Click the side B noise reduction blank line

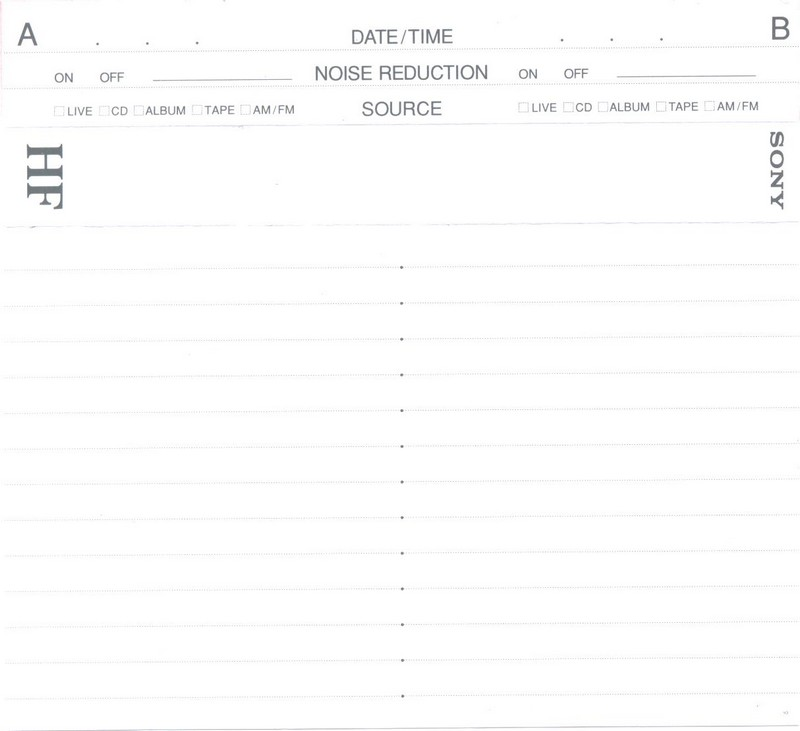coord(686,74)
